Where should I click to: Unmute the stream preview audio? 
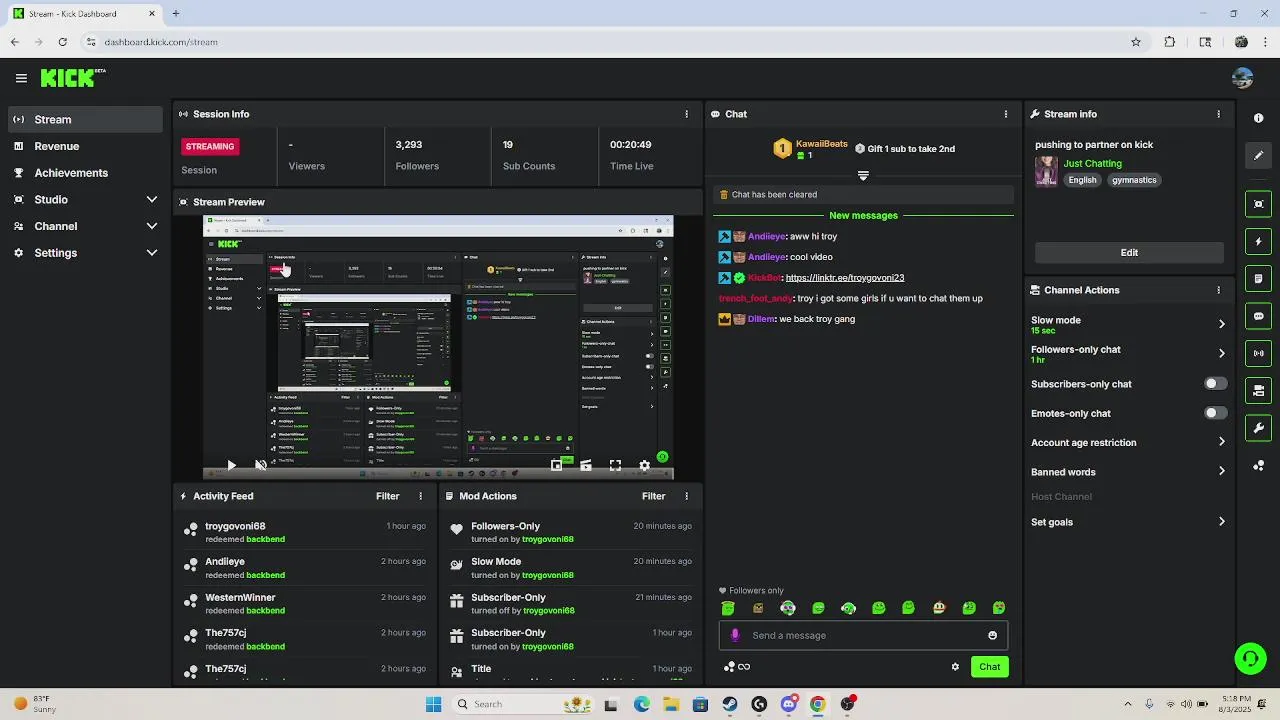pyautogui.click(x=261, y=465)
